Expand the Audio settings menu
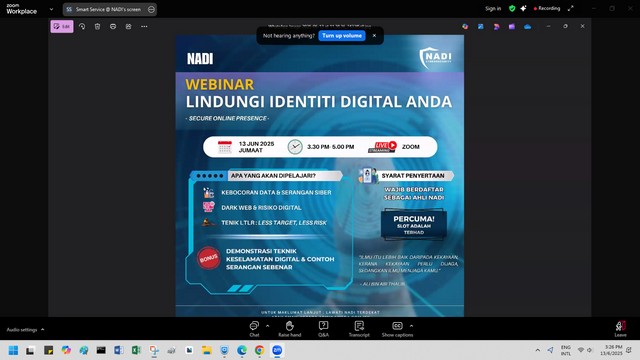The width and height of the screenshot is (640, 360). point(25,329)
